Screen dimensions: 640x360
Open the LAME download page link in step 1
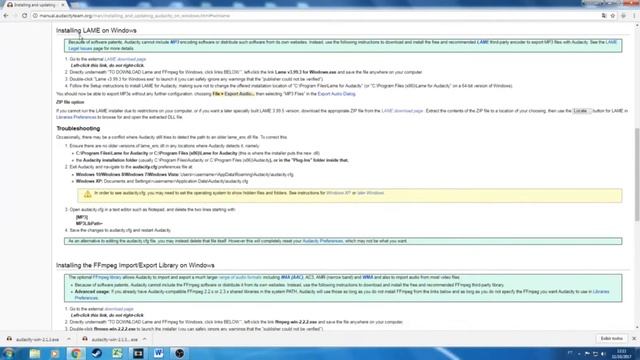(x=125, y=59)
